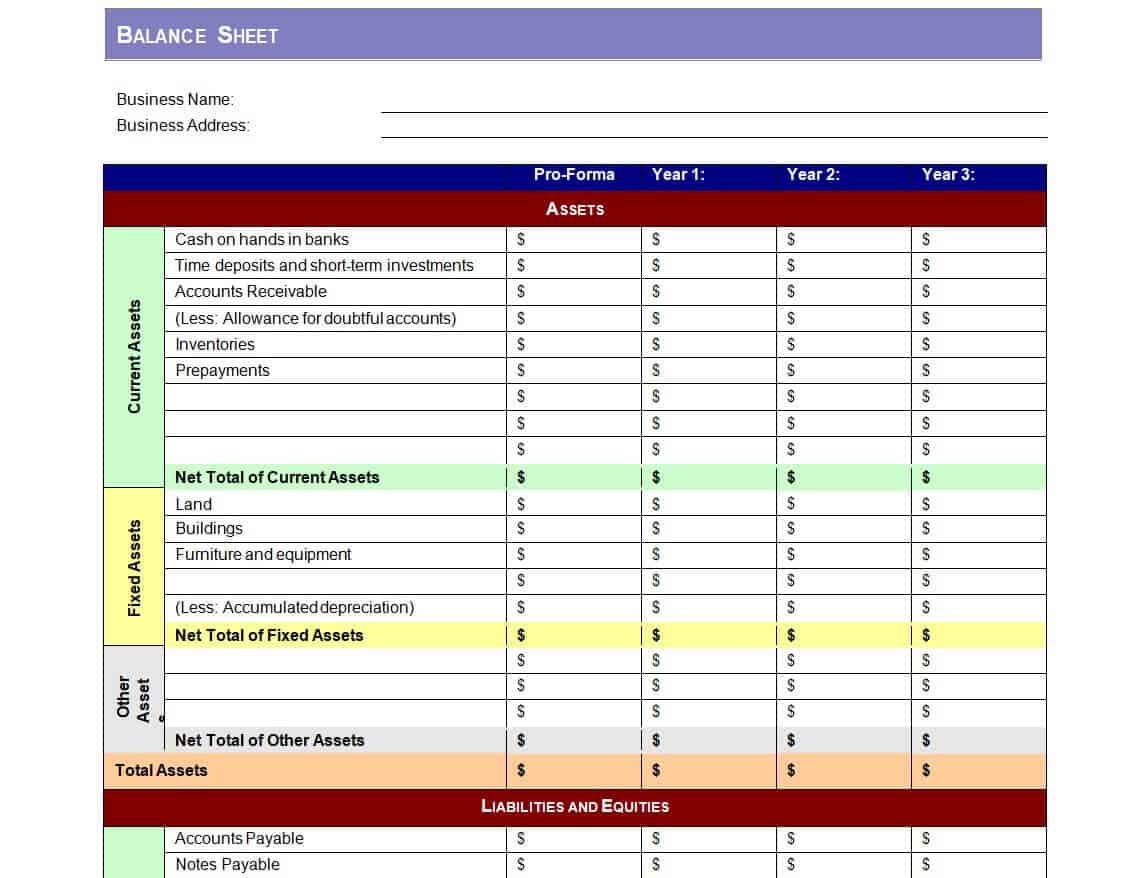Select the Year 1 column header
This screenshot has height=878, width=1136.
(x=678, y=175)
